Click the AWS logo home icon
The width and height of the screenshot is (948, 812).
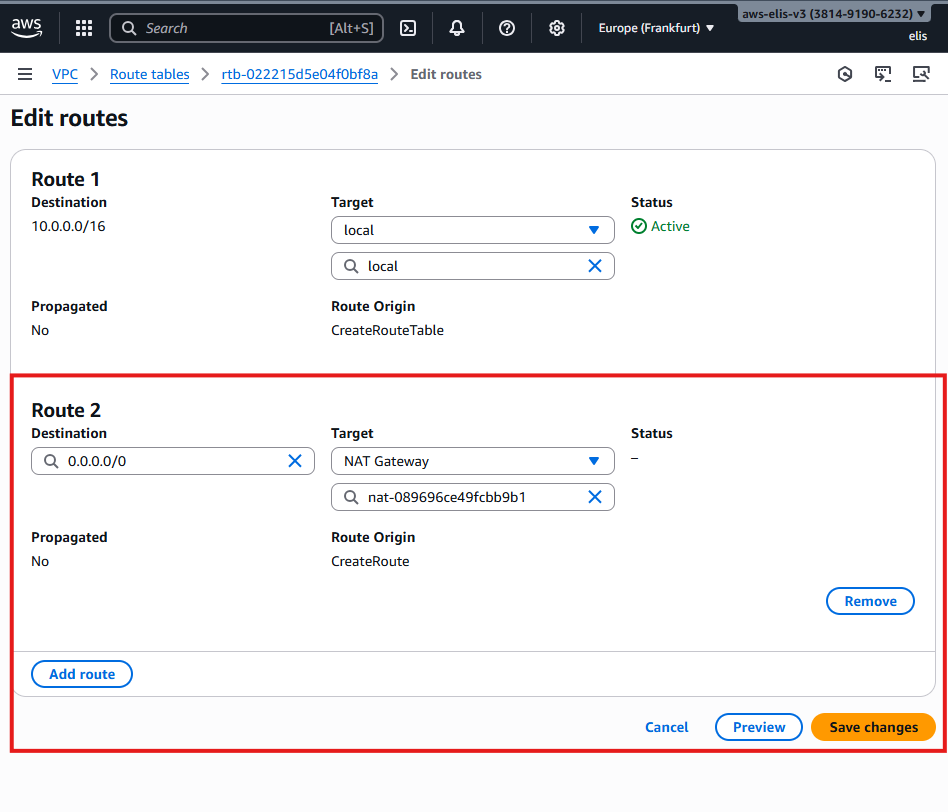pos(27,28)
